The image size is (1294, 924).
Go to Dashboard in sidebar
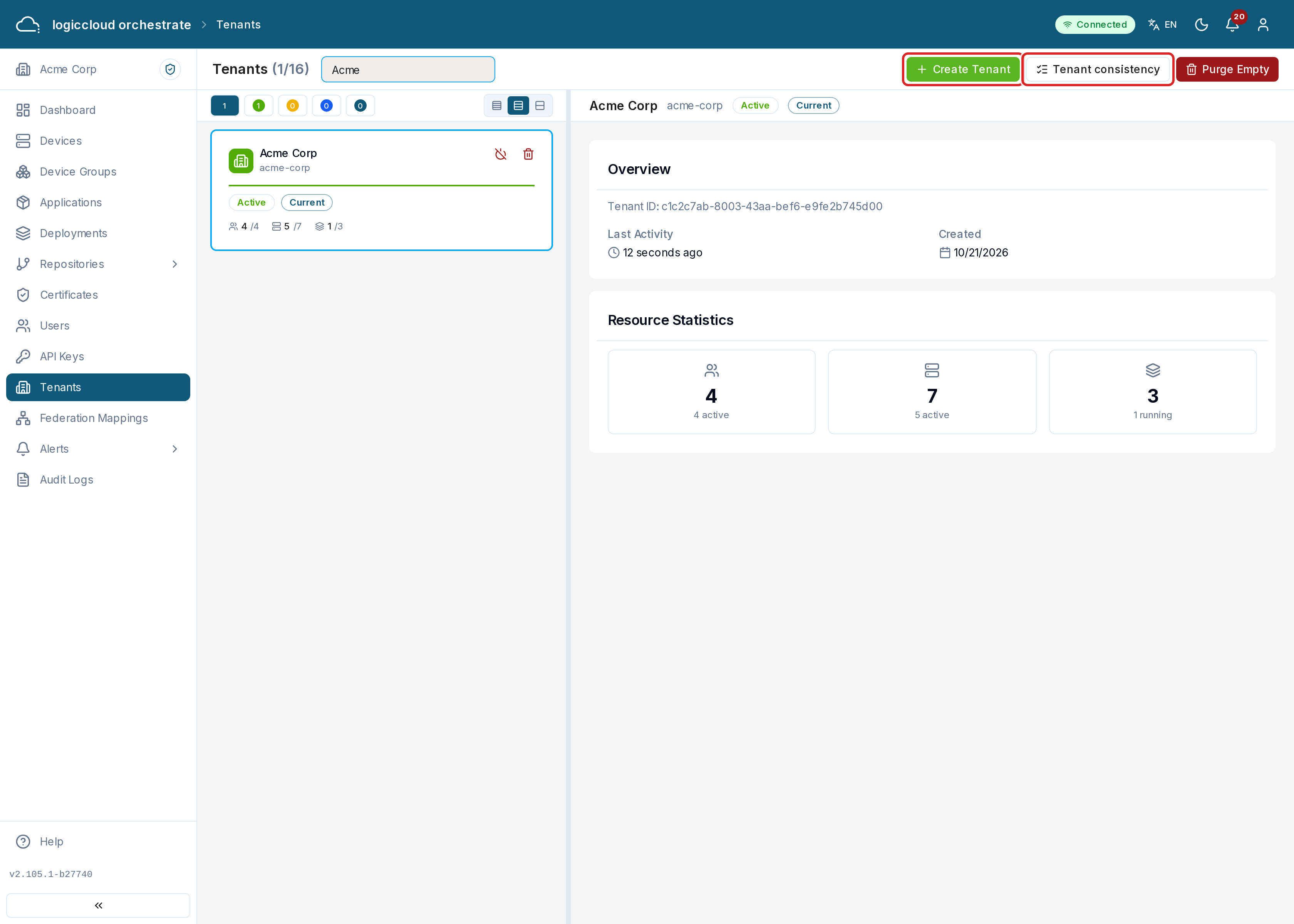tap(98, 110)
